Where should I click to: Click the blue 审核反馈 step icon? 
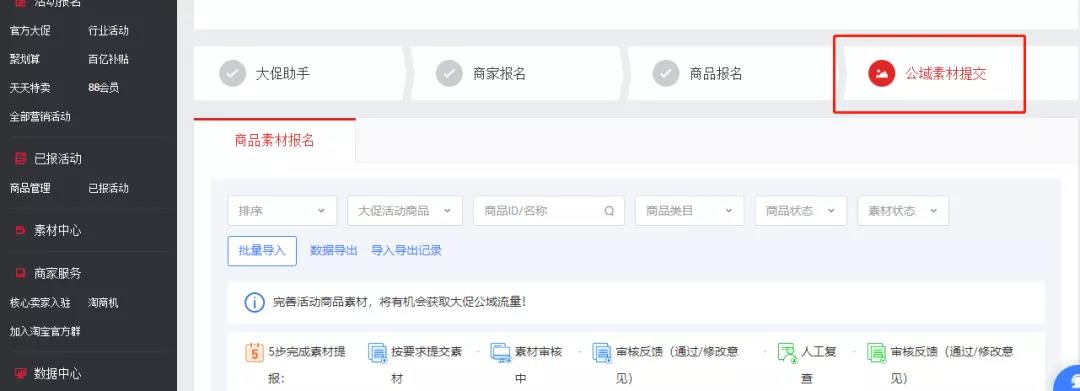coord(602,352)
